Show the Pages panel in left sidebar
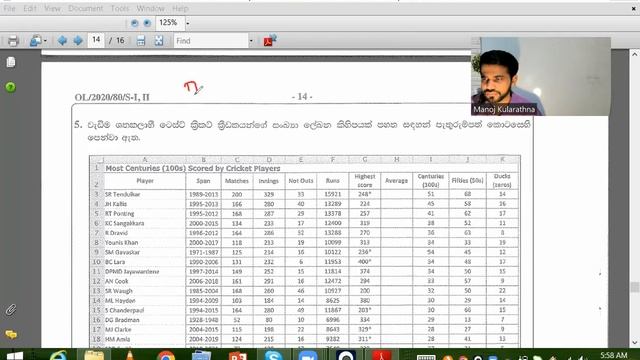The width and height of the screenshot is (640, 360). (x=11, y=62)
